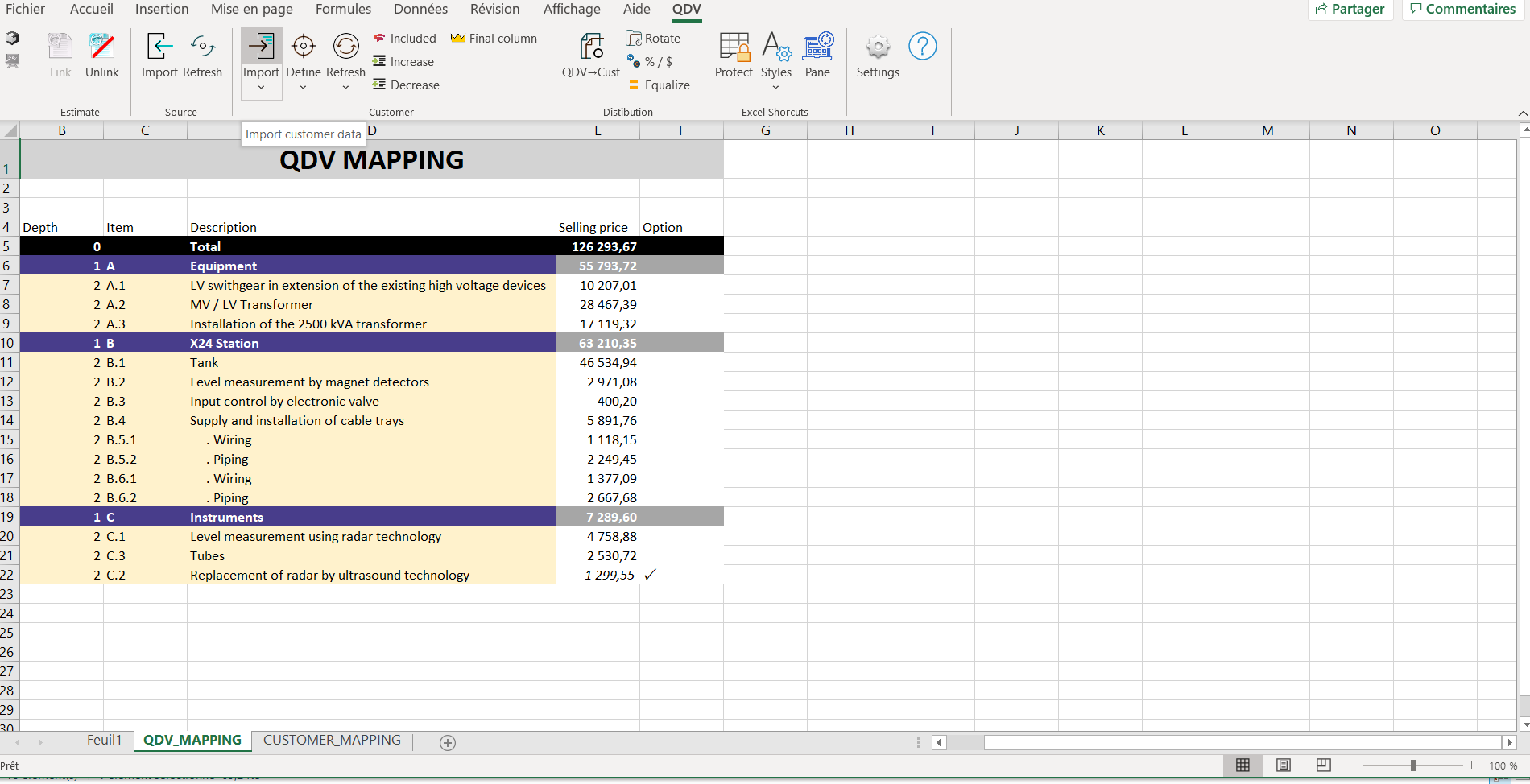Click Refresh in the Source group
The height and width of the screenshot is (784, 1530).
click(x=202, y=56)
